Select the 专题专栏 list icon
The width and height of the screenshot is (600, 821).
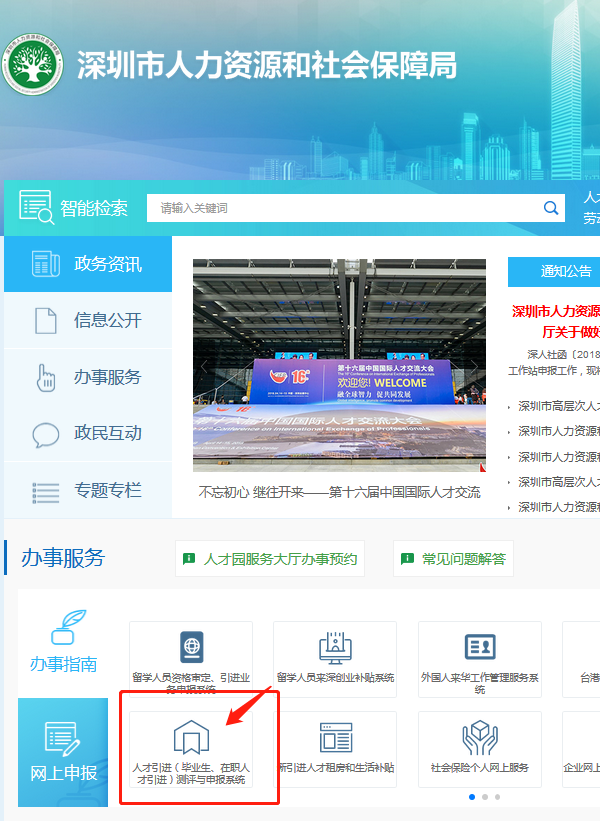coord(46,492)
